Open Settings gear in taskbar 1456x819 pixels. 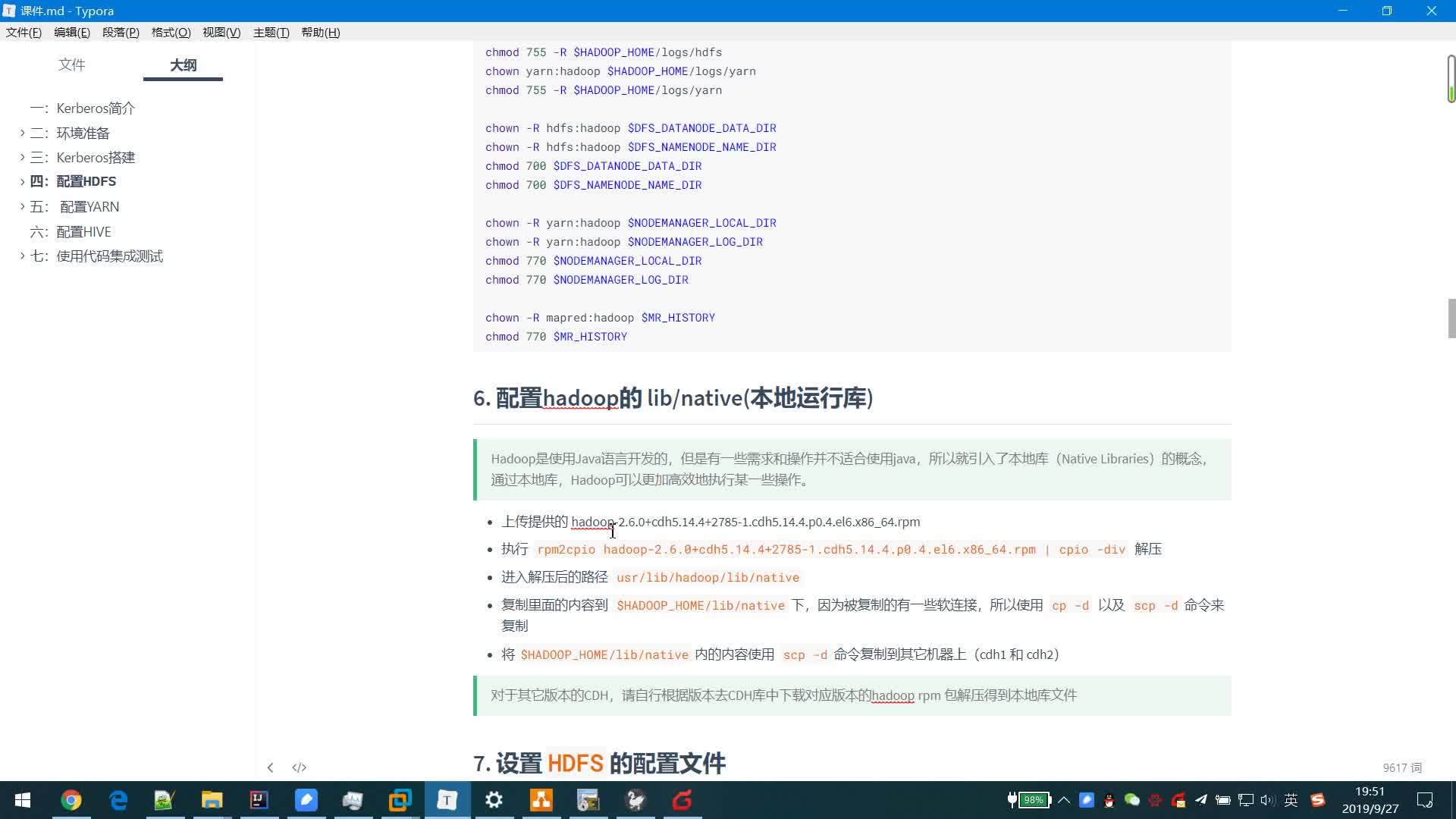pyautogui.click(x=494, y=800)
